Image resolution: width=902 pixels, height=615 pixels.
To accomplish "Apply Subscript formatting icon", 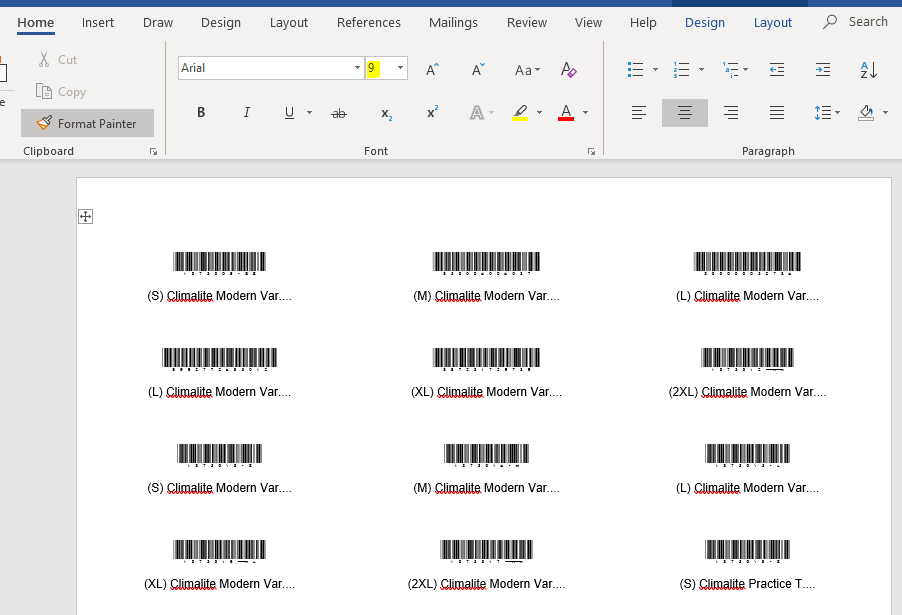I will click(386, 113).
